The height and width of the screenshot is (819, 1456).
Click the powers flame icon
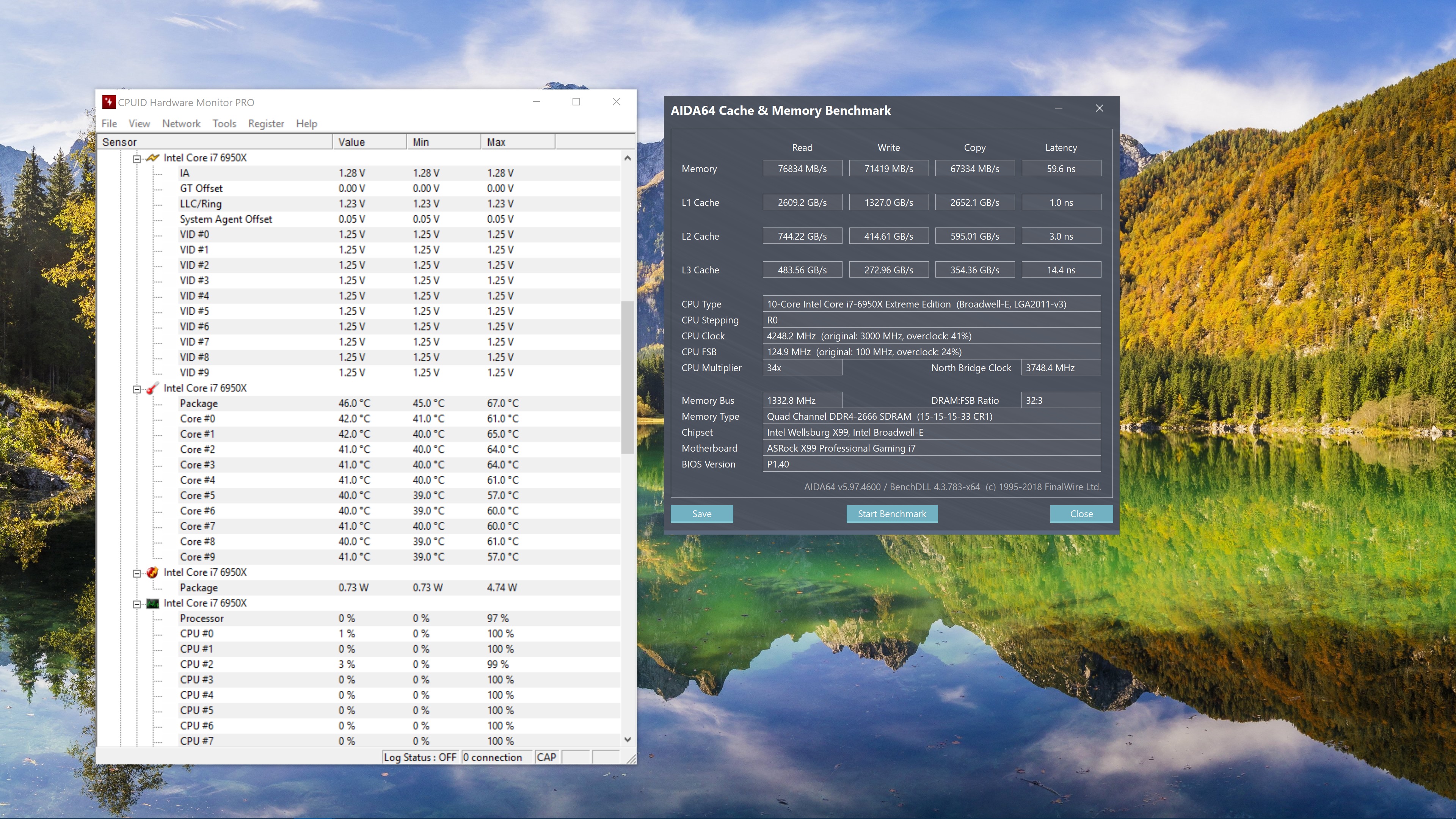(x=152, y=573)
